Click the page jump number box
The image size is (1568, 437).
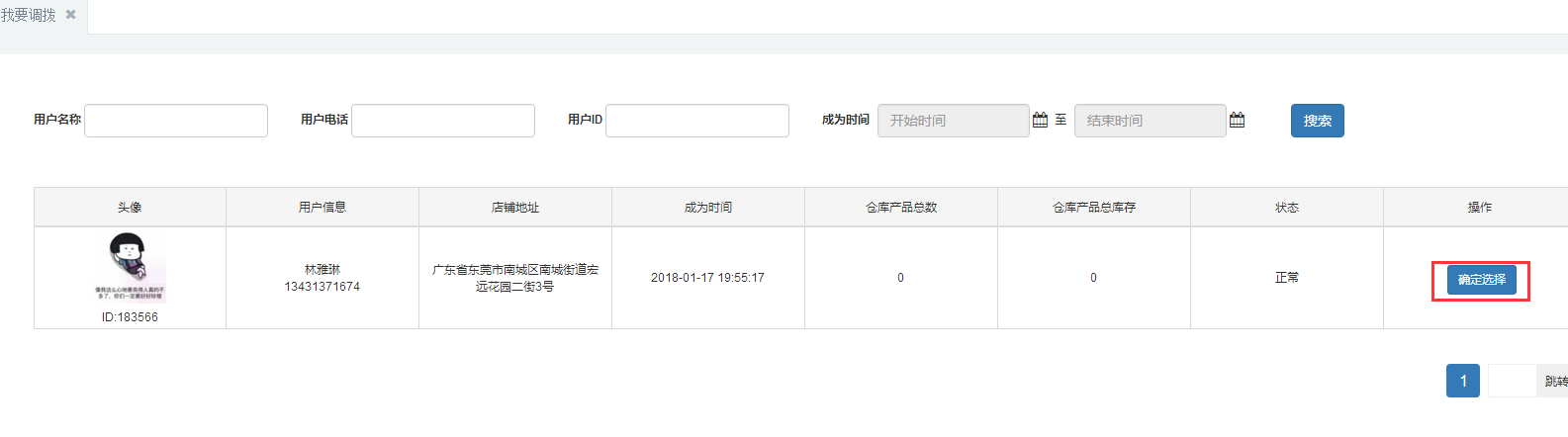tap(1512, 381)
